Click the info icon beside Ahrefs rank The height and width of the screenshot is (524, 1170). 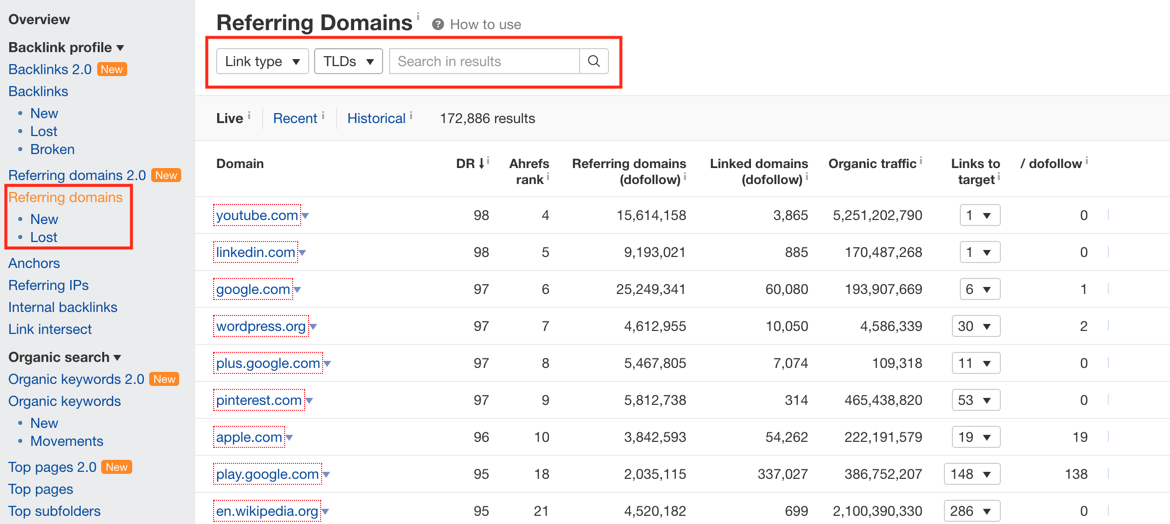548,178
